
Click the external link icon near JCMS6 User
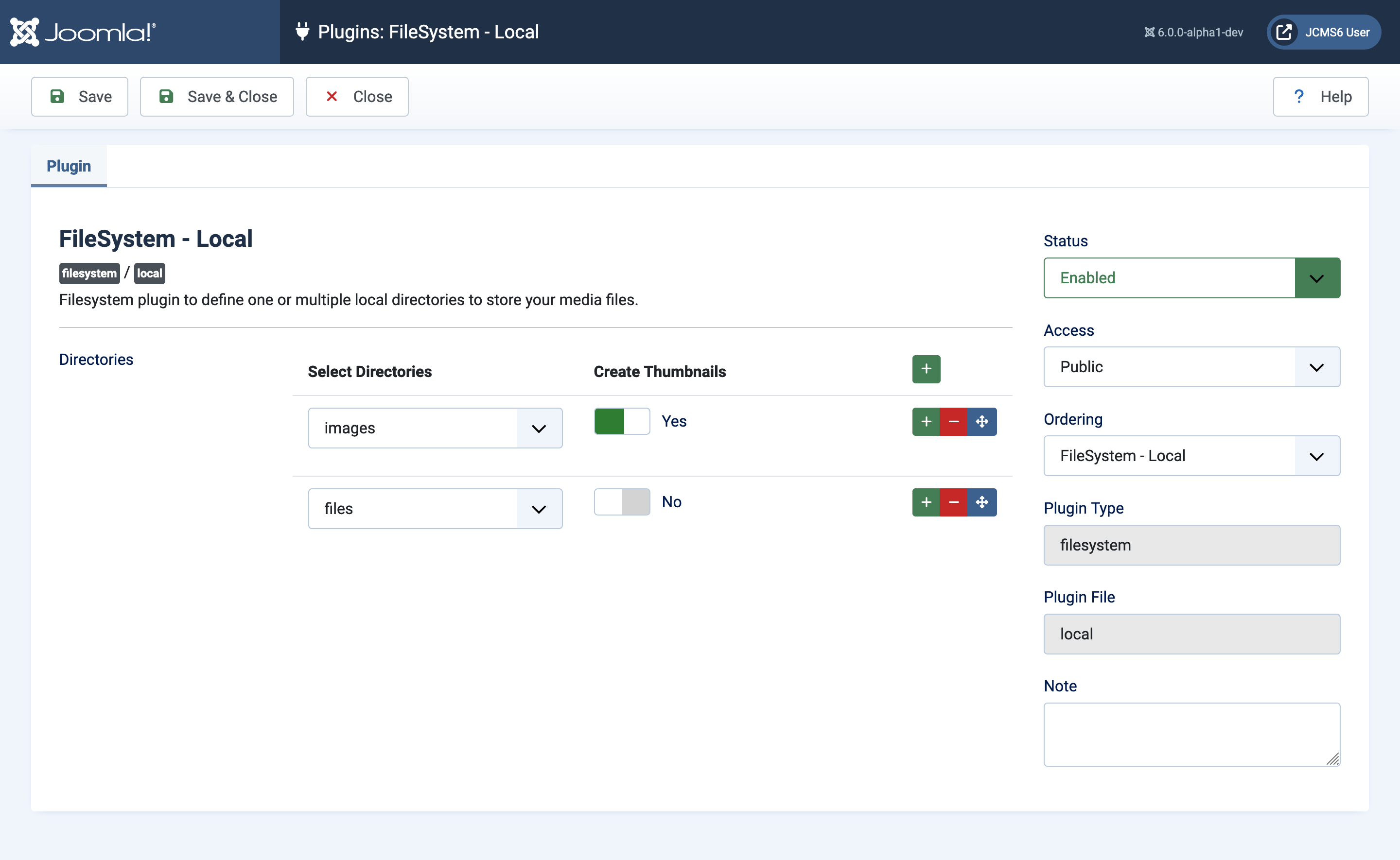point(1284,32)
